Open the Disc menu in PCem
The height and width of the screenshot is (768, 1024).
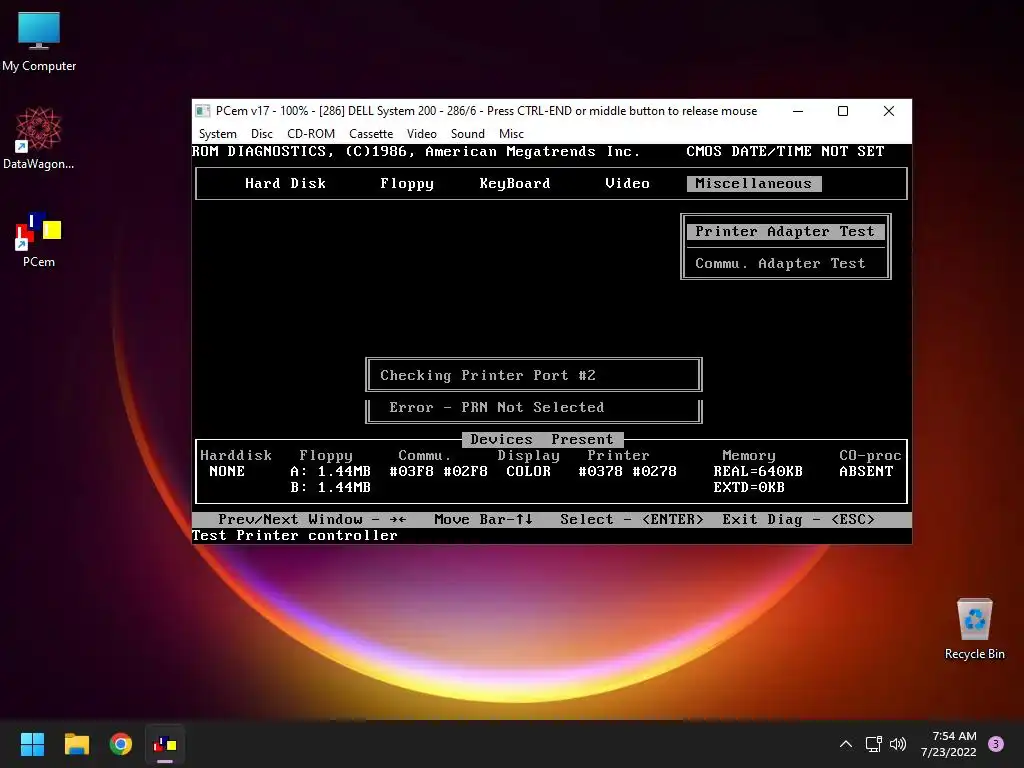[262, 134]
